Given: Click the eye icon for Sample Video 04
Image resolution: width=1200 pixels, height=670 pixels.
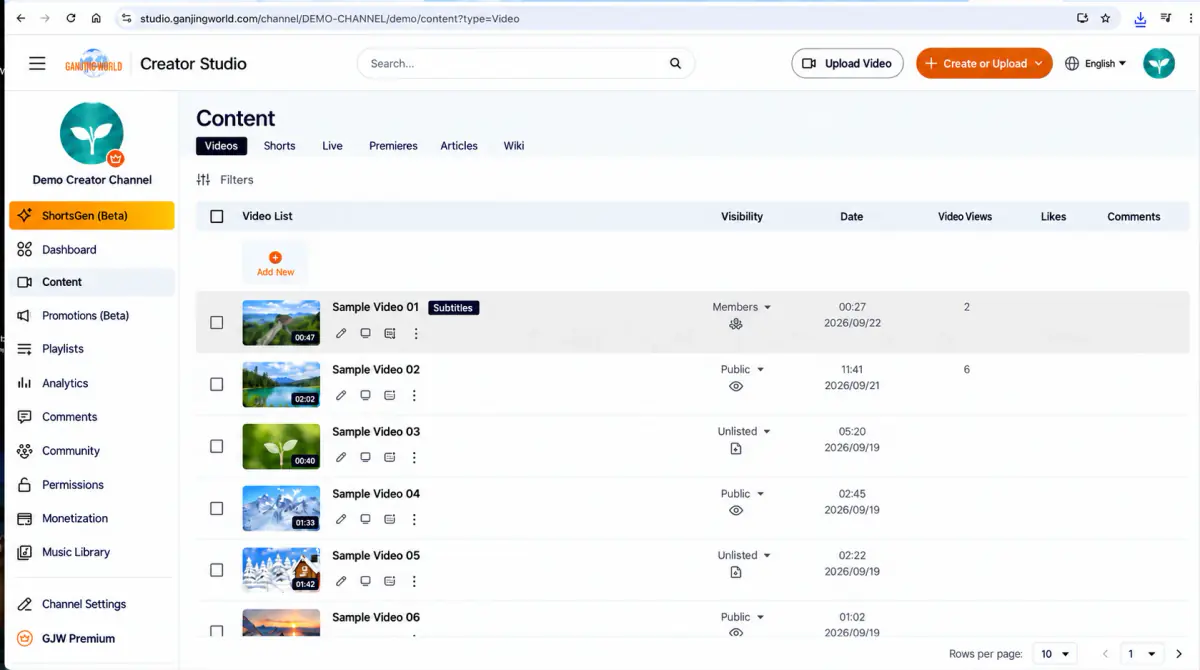Looking at the screenshot, I should [736, 510].
